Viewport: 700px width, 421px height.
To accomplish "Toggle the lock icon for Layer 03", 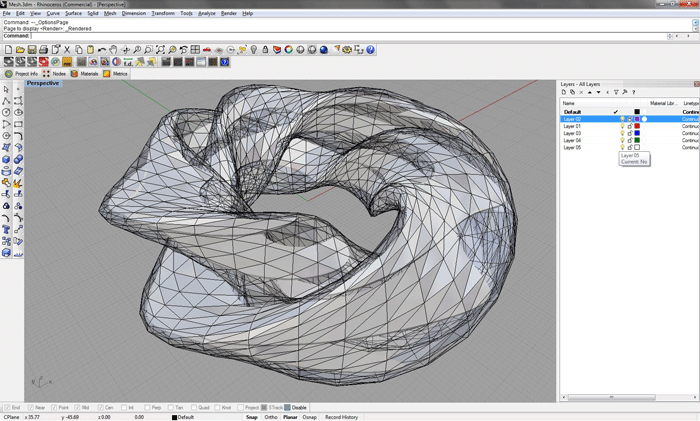I will tap(629, 134).
